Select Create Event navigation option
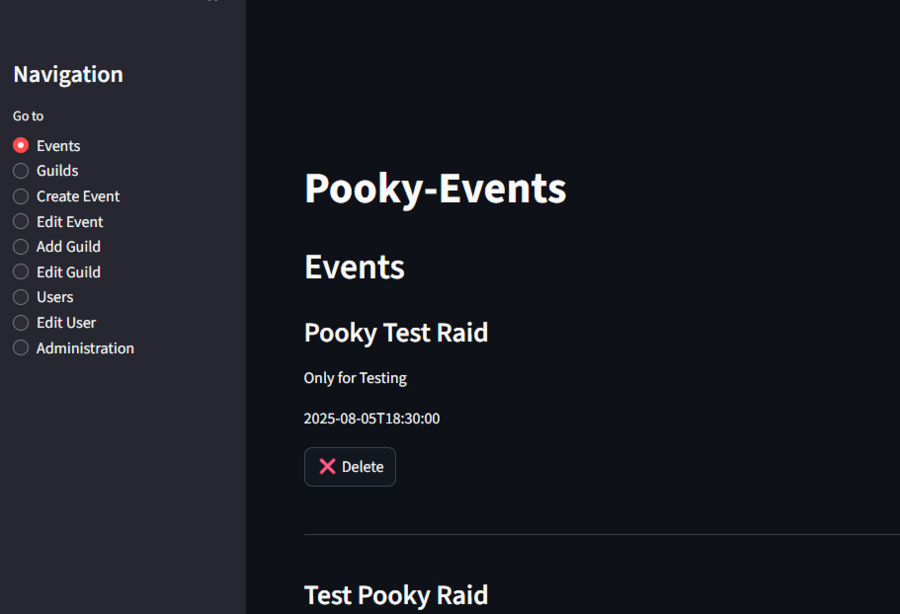 click(x=20, y=196)
